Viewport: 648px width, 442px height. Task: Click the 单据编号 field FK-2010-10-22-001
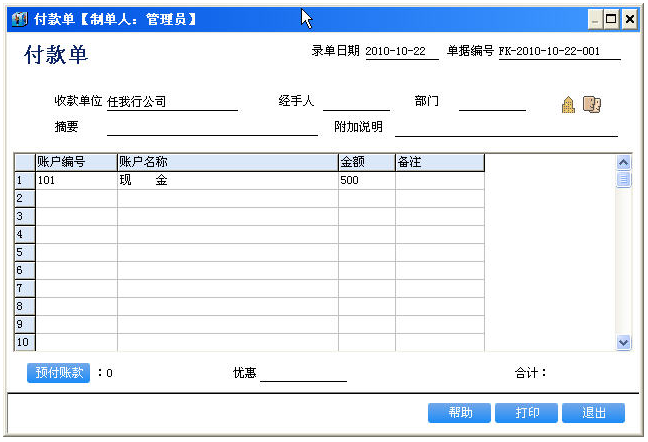pyautogui.click(x=560, y=51)
